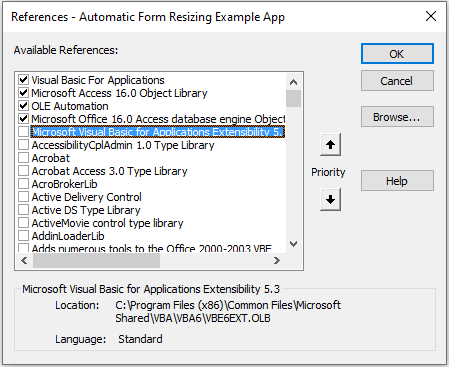
Task: Move reference down with Priority down arrow
Action: click(x=330, y=199)
